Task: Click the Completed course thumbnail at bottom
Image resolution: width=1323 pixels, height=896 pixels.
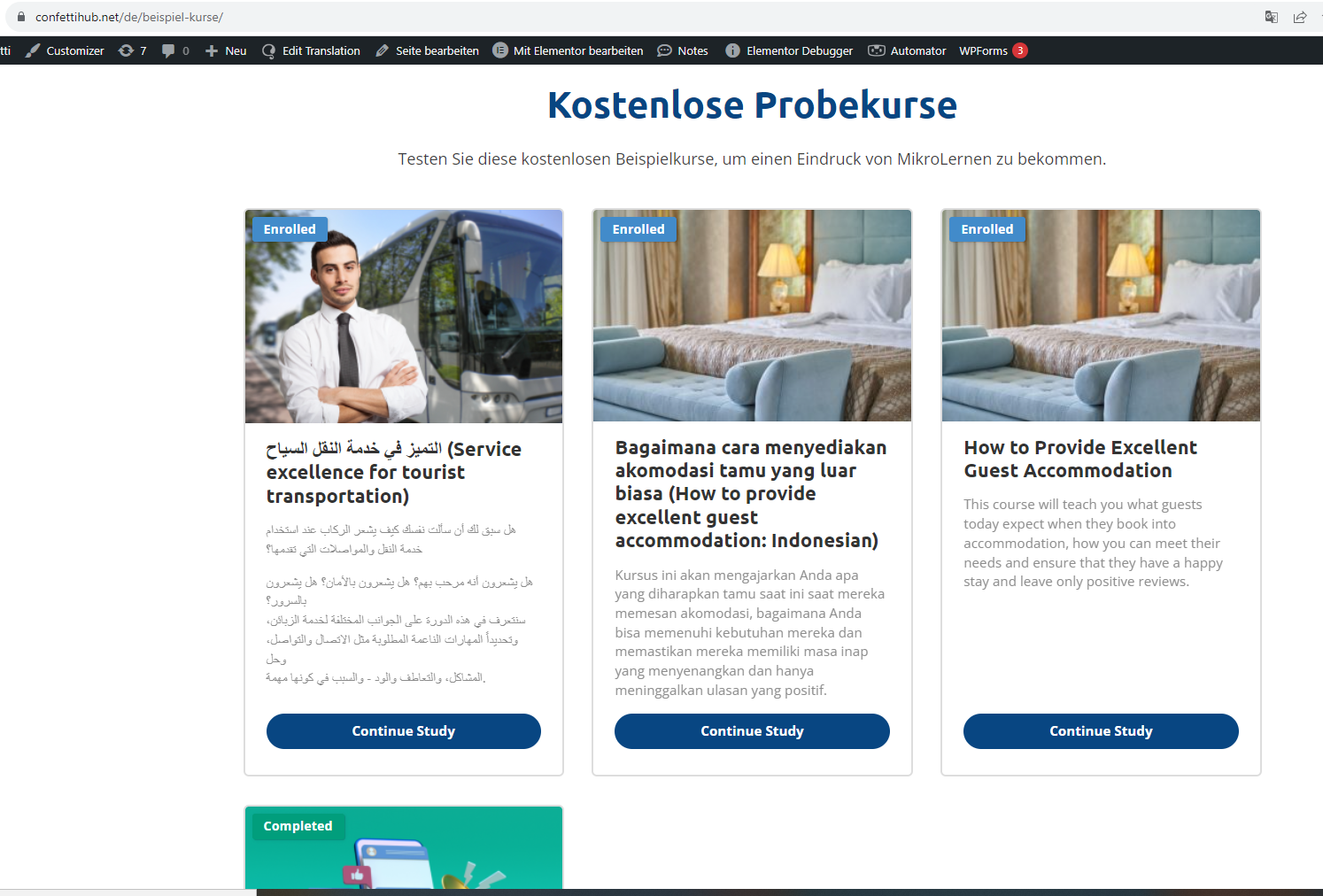Action: click(x=404, y=847)
